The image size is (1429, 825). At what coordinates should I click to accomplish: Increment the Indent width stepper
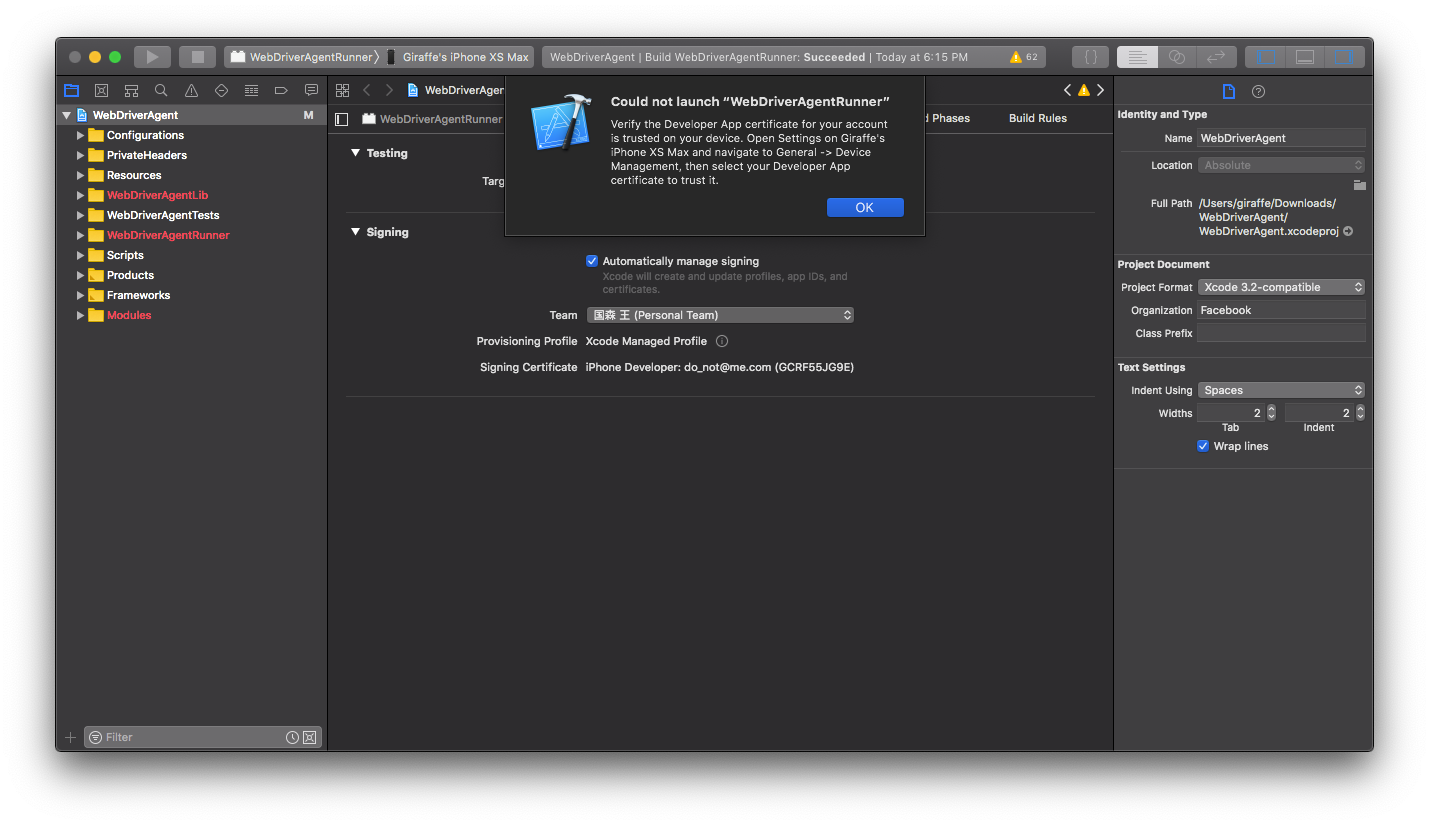point(1360,409)
